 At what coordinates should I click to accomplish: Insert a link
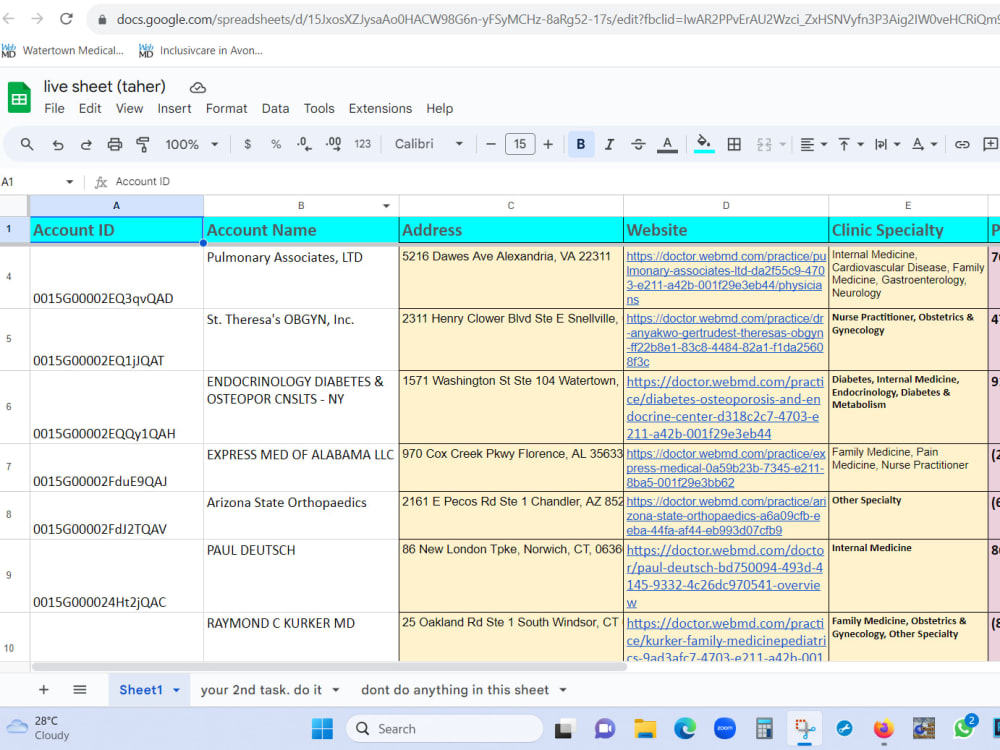pos(962,143)
